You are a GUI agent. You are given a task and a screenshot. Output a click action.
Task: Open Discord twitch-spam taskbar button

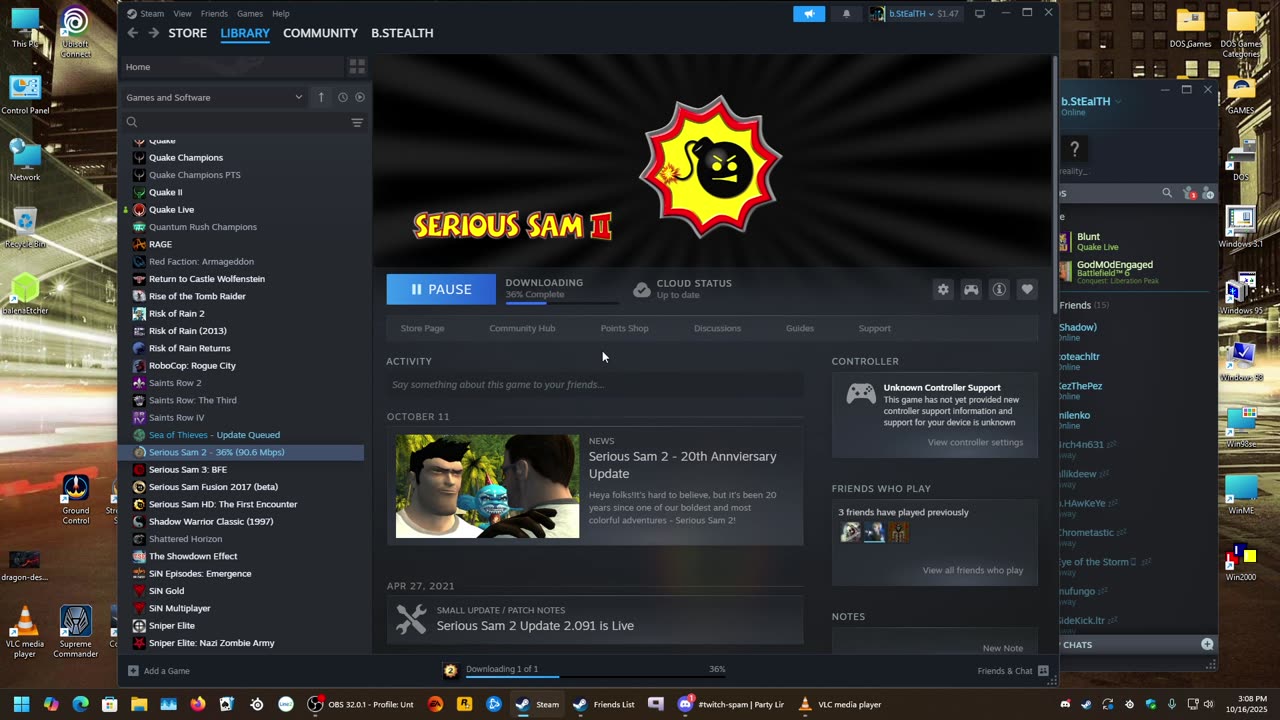[x=732, y=704]
